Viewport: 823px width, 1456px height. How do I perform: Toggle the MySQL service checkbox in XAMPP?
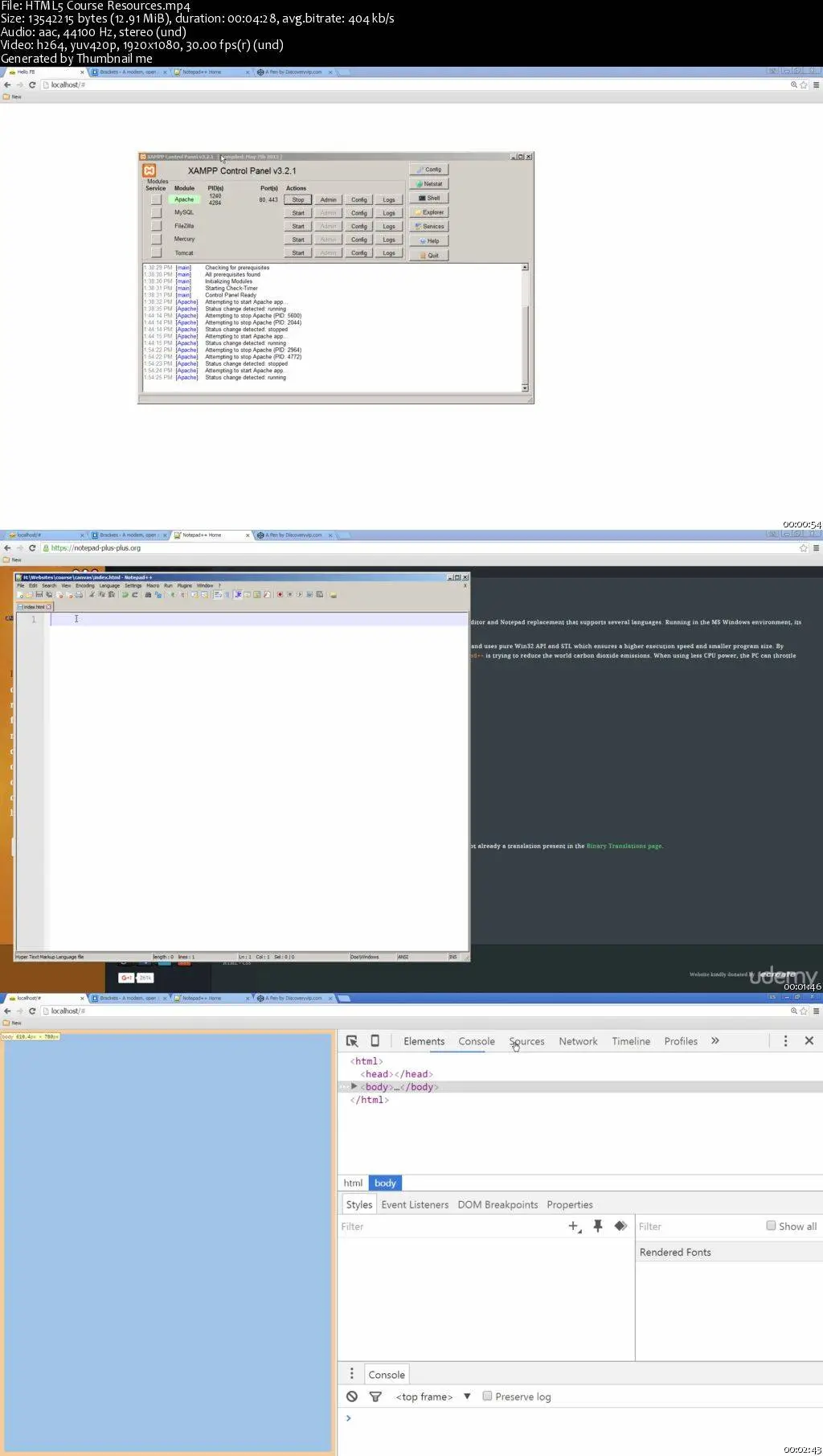click(156, 213)
